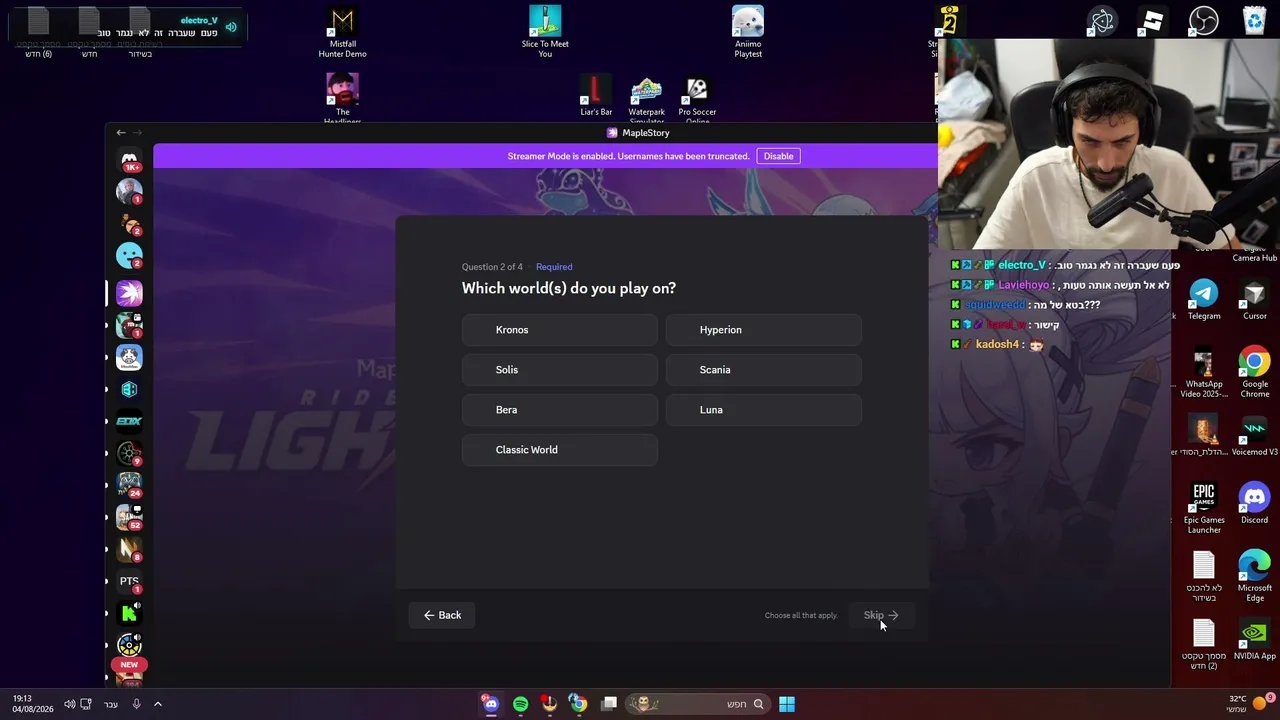The height and width of the screenshot is (720, 1280).
Task: Open Voicemod V3 desktop shortcut
Action: [1255, 436]
